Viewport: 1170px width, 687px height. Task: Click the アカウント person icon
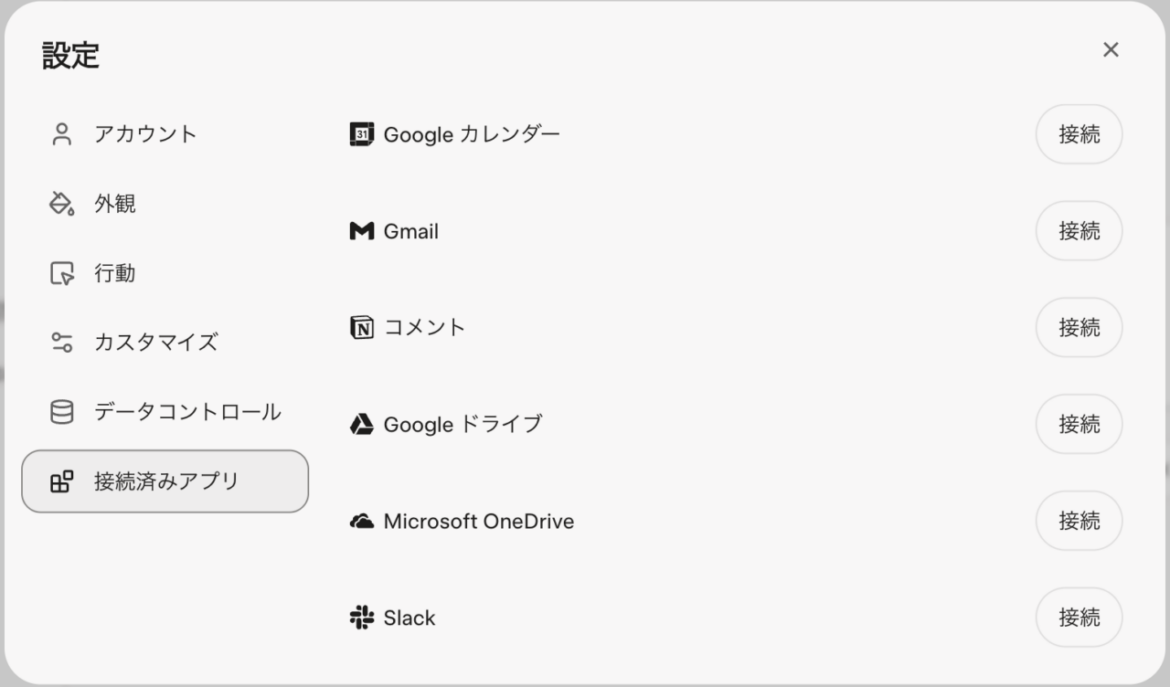point(62,135)
